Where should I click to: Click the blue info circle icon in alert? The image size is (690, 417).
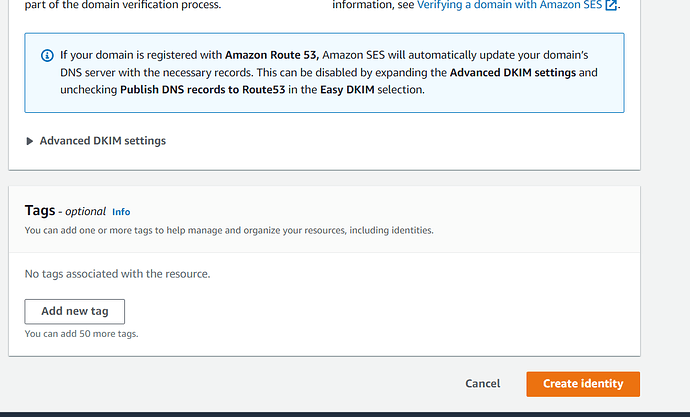(47, 55)
